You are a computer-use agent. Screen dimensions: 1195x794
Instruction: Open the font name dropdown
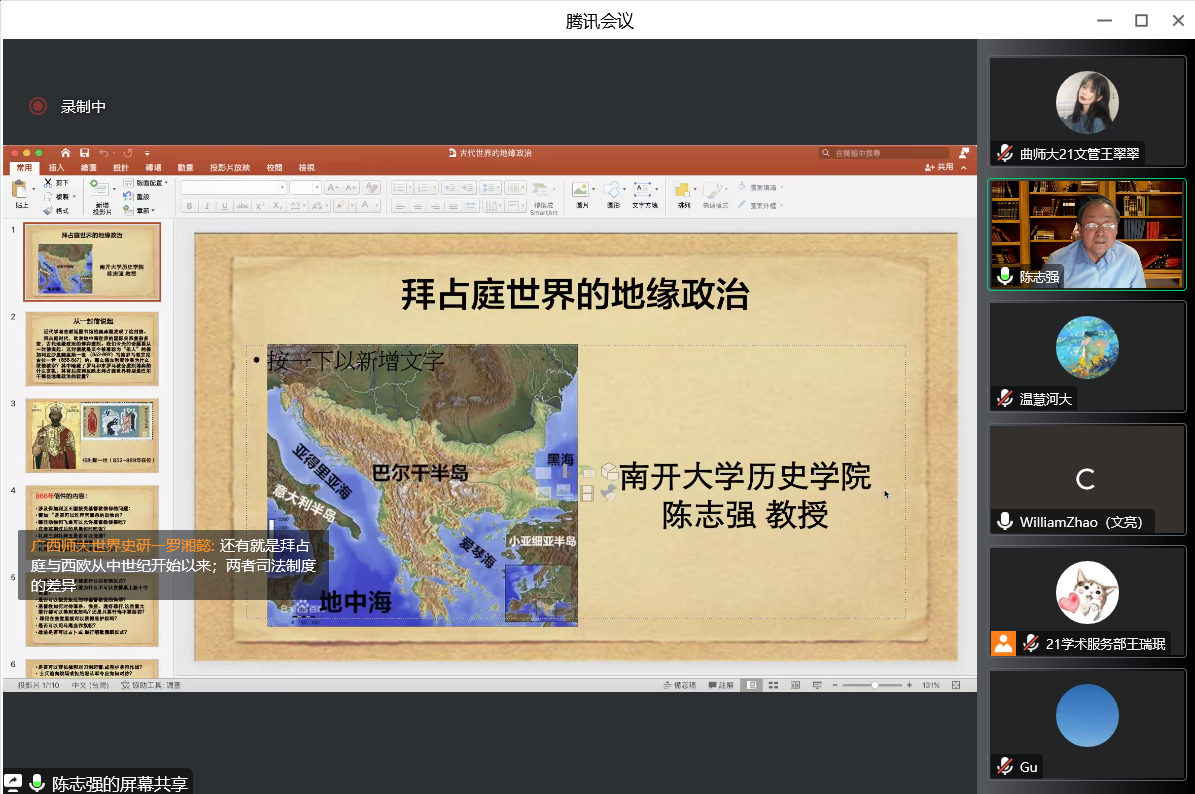(283, 187)
